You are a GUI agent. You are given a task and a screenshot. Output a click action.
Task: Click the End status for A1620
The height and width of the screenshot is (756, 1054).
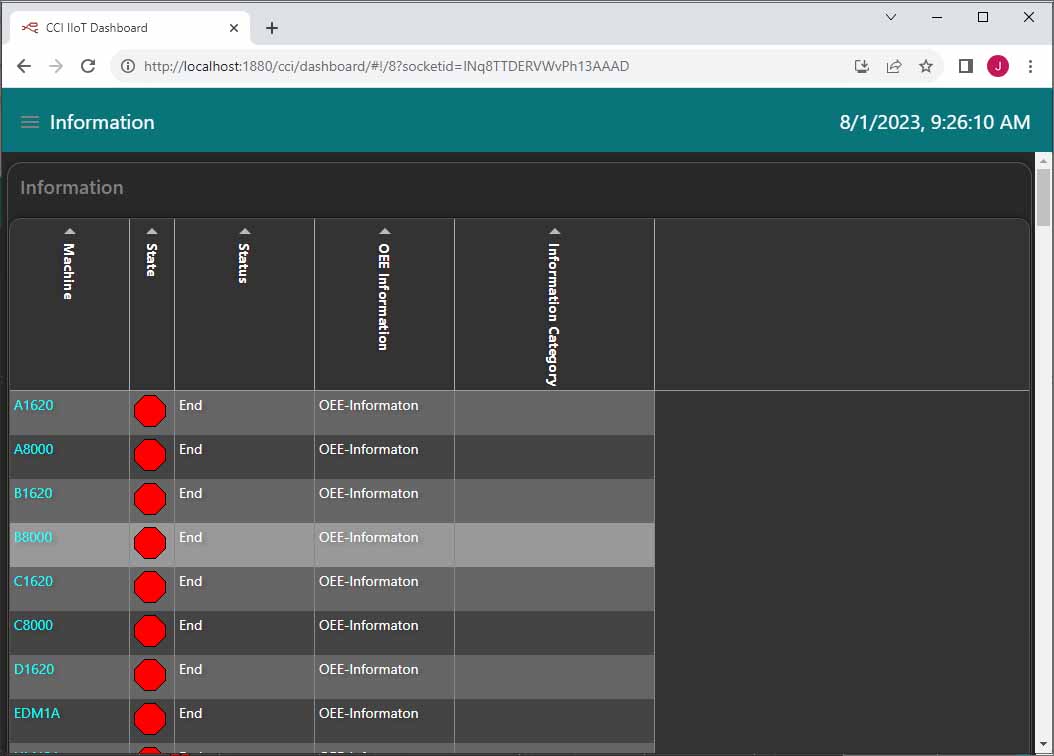tap(191, 405)
